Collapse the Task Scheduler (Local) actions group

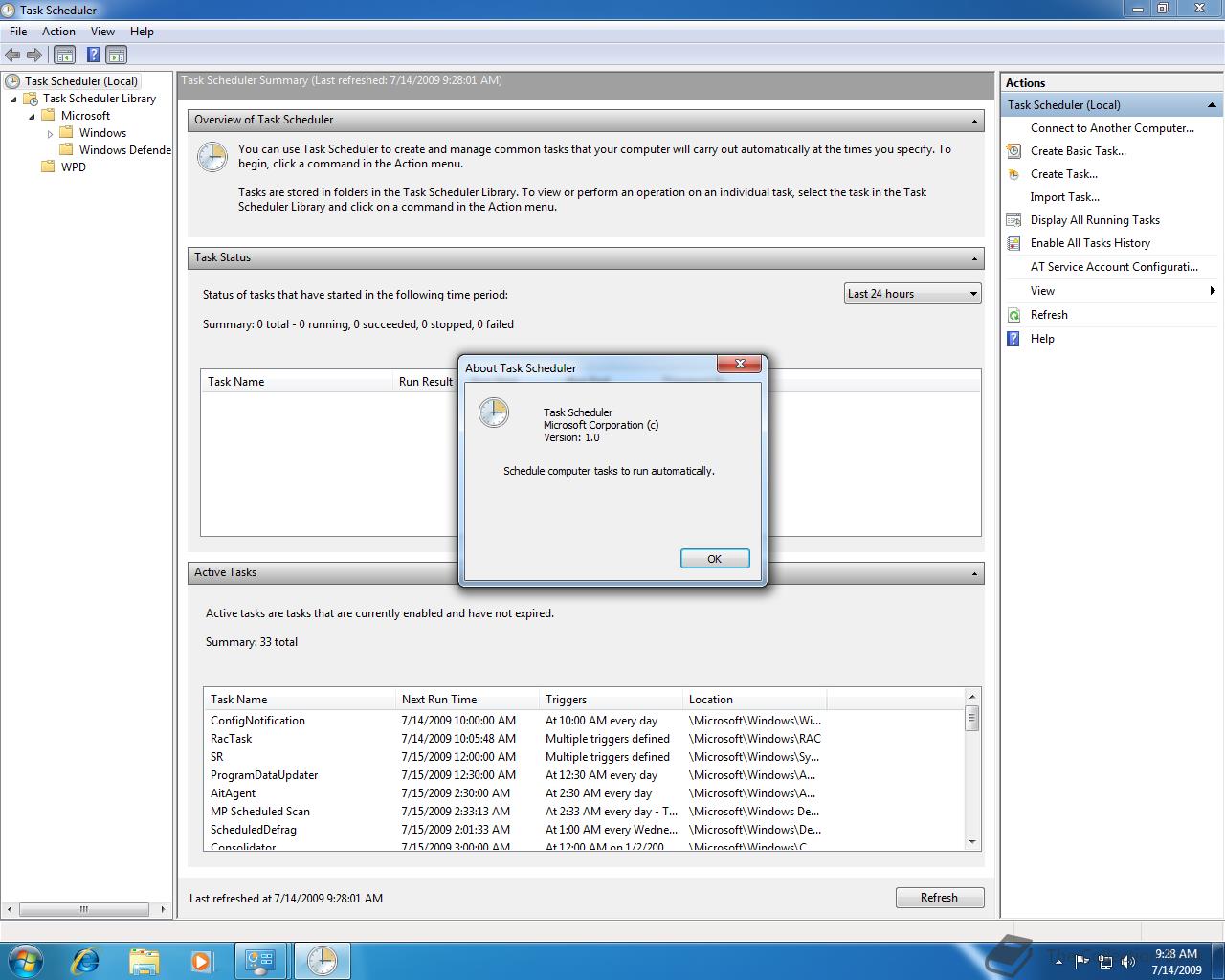pyautogui.click(x=1212, y=105)
